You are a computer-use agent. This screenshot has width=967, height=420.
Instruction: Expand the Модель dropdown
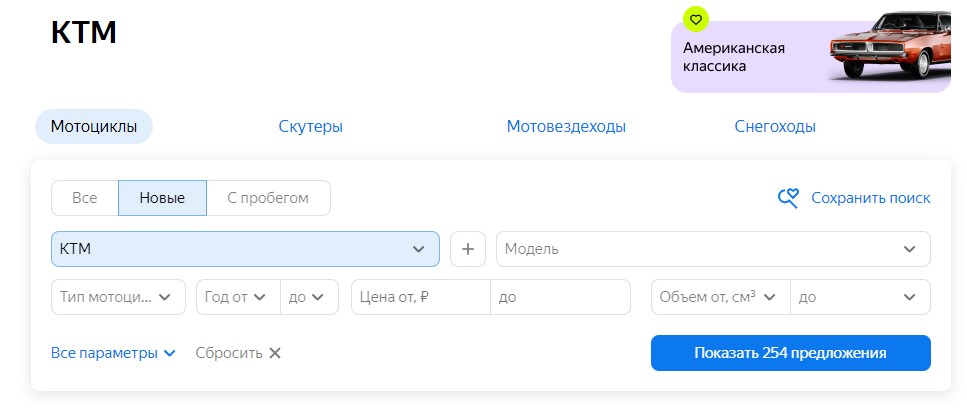click(714, 249)
